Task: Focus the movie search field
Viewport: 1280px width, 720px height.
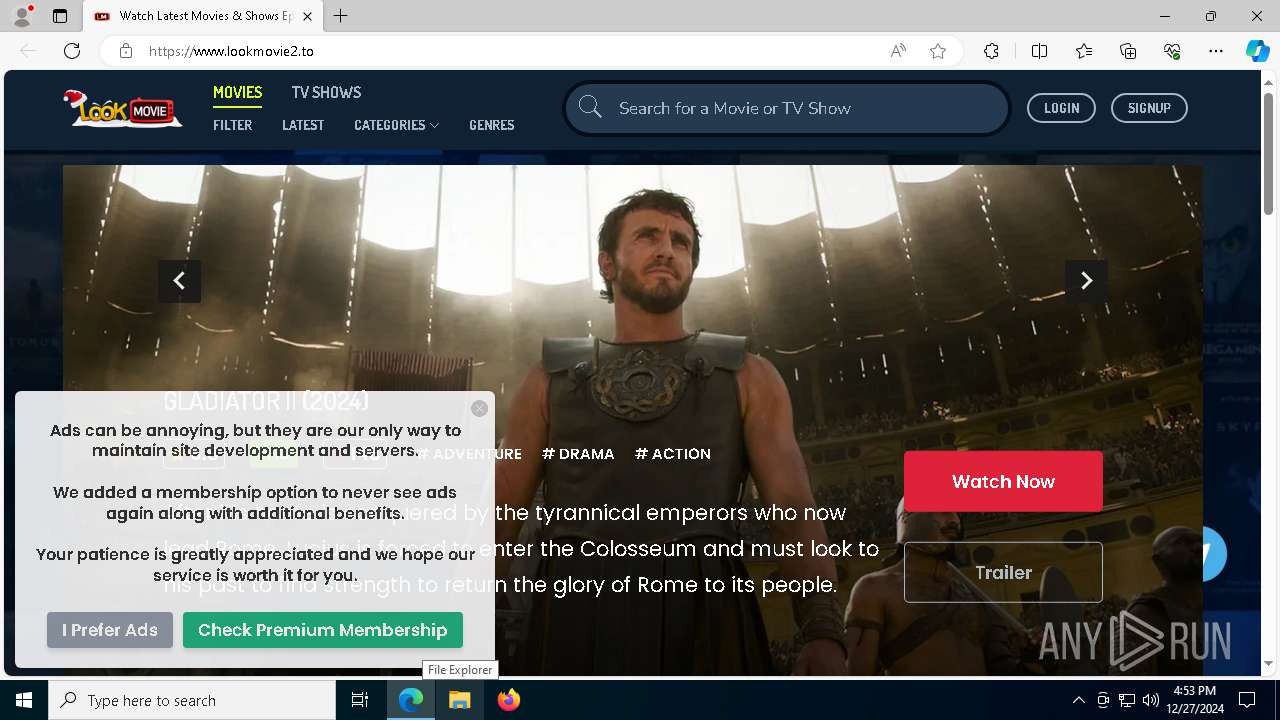Action: tap(787, 108)
